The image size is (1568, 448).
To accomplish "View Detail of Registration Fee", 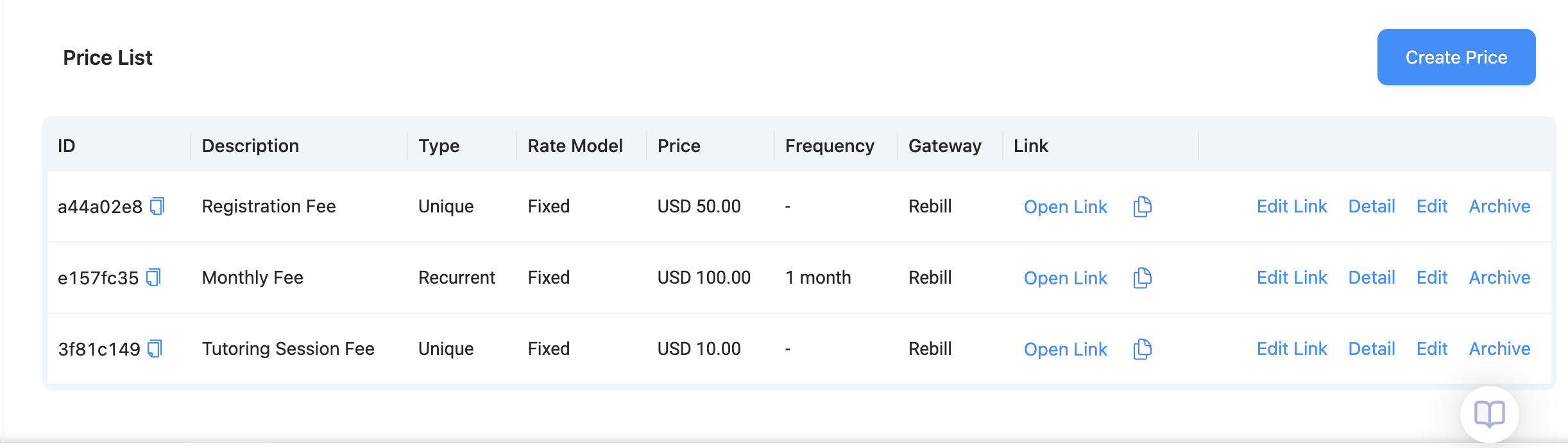I will pyautogui.click(x=1372, y=206).
